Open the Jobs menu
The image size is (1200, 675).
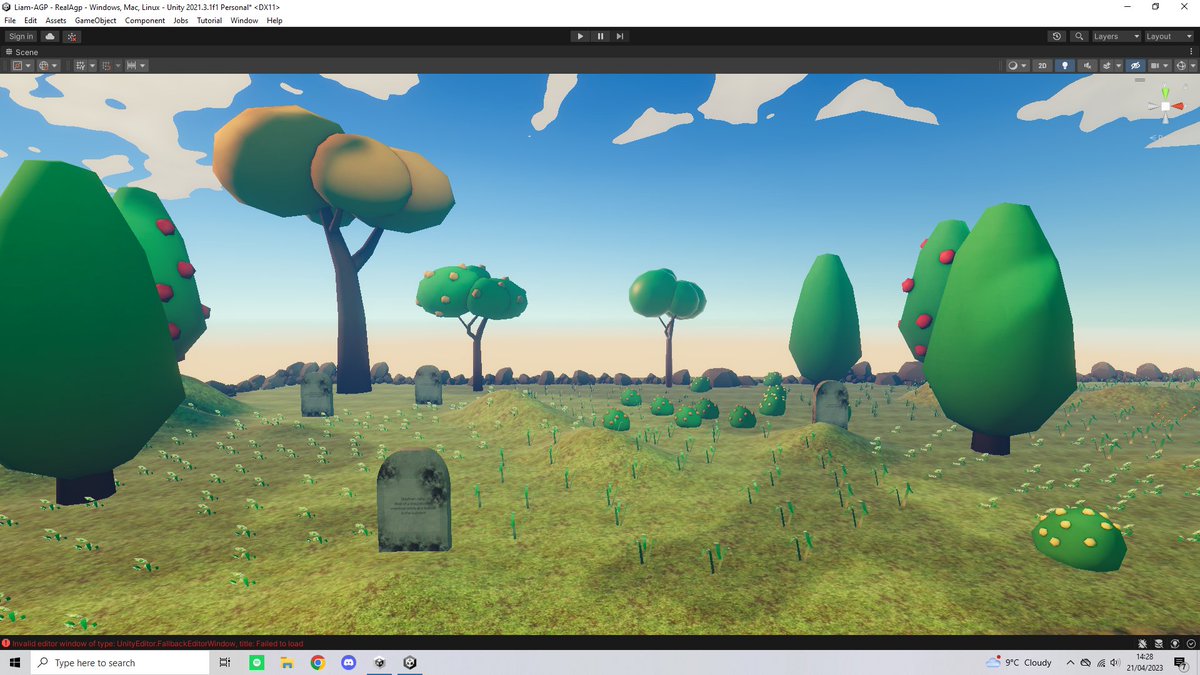tap(180, 20)
